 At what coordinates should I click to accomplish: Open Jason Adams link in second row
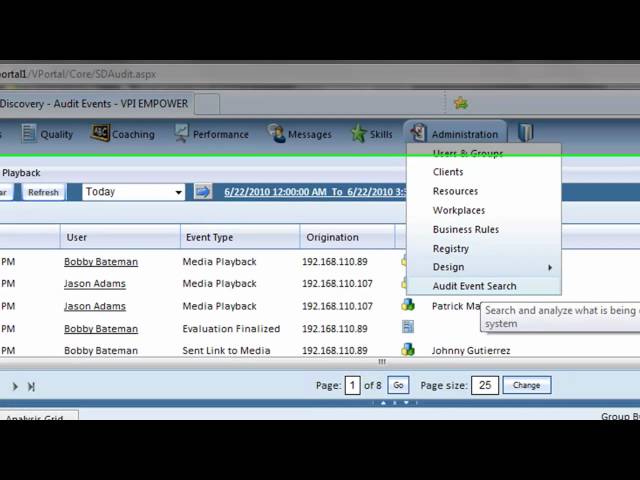[x=95, y=284]
